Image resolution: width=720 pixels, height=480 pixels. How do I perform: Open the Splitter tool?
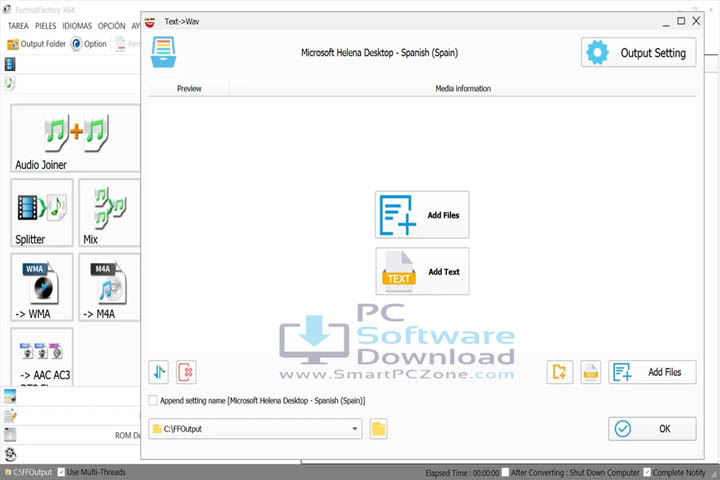(x=42, y=213)
